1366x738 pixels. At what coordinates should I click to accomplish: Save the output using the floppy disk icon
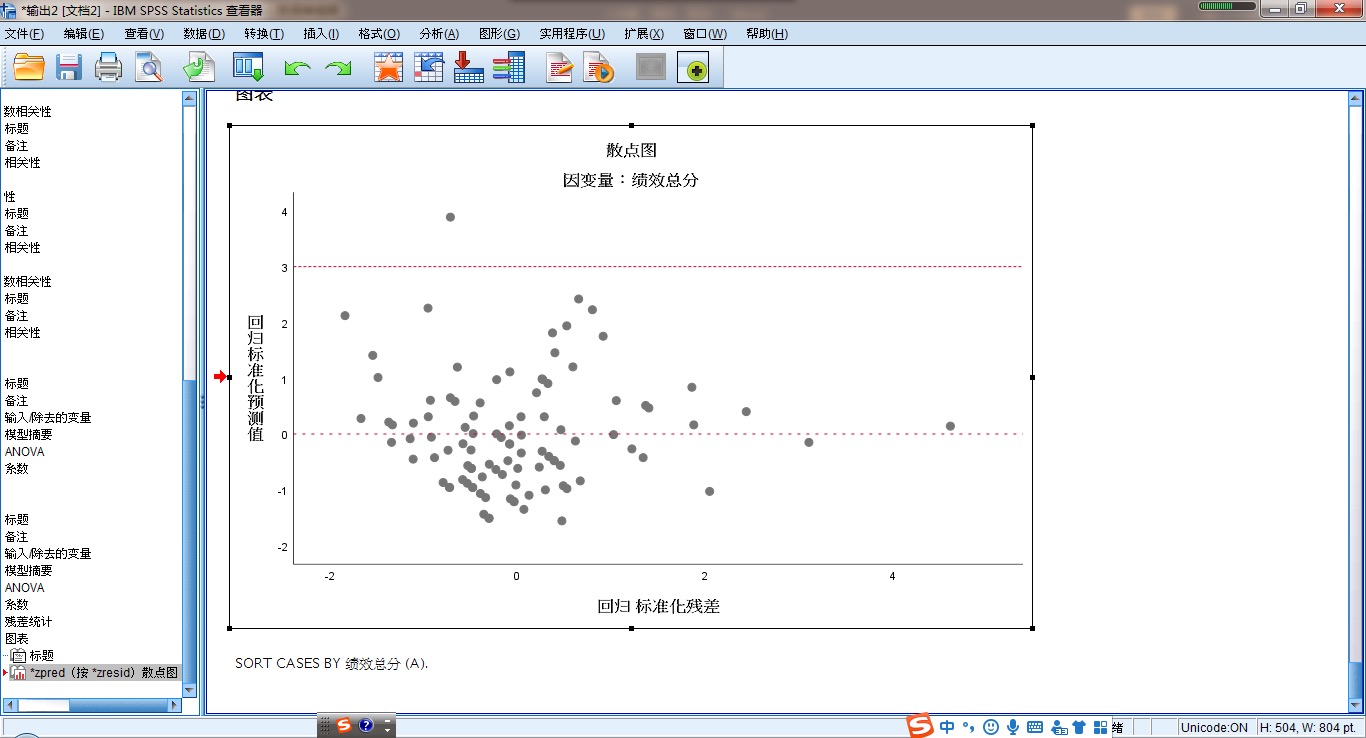tap(69, 67)
